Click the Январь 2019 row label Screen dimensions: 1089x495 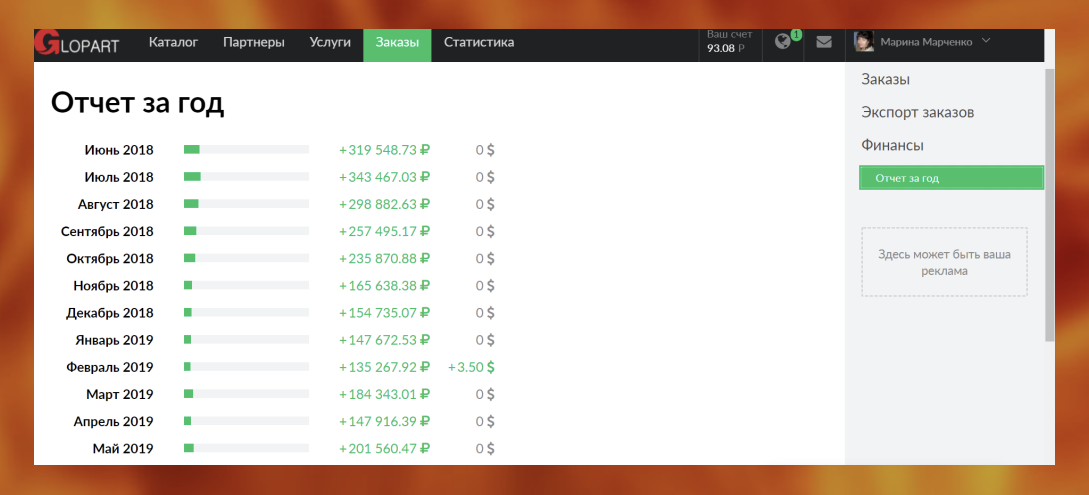(x=115, y=339)
